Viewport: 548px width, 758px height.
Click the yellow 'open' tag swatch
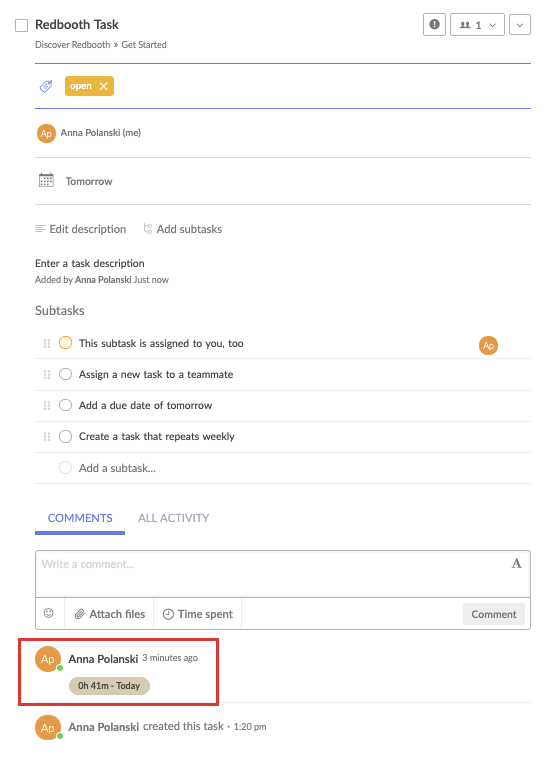(x=81, y=86)
